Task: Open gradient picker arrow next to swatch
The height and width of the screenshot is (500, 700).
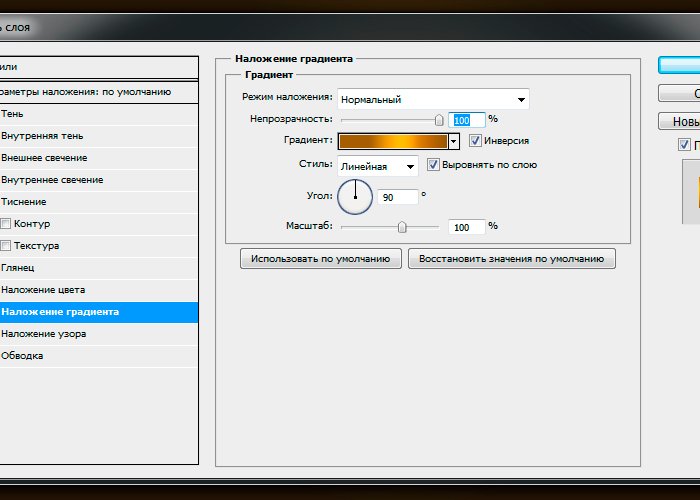Action: [453, 142]
